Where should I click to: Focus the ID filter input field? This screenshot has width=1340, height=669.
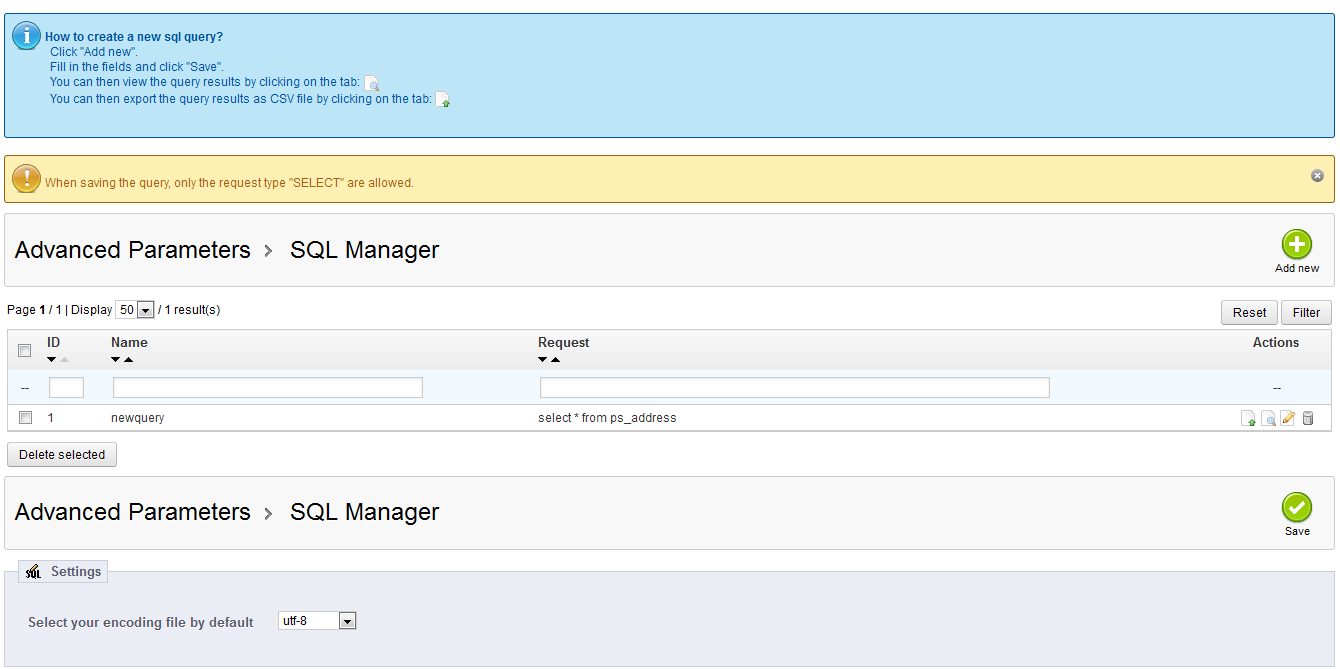point(66,388)
